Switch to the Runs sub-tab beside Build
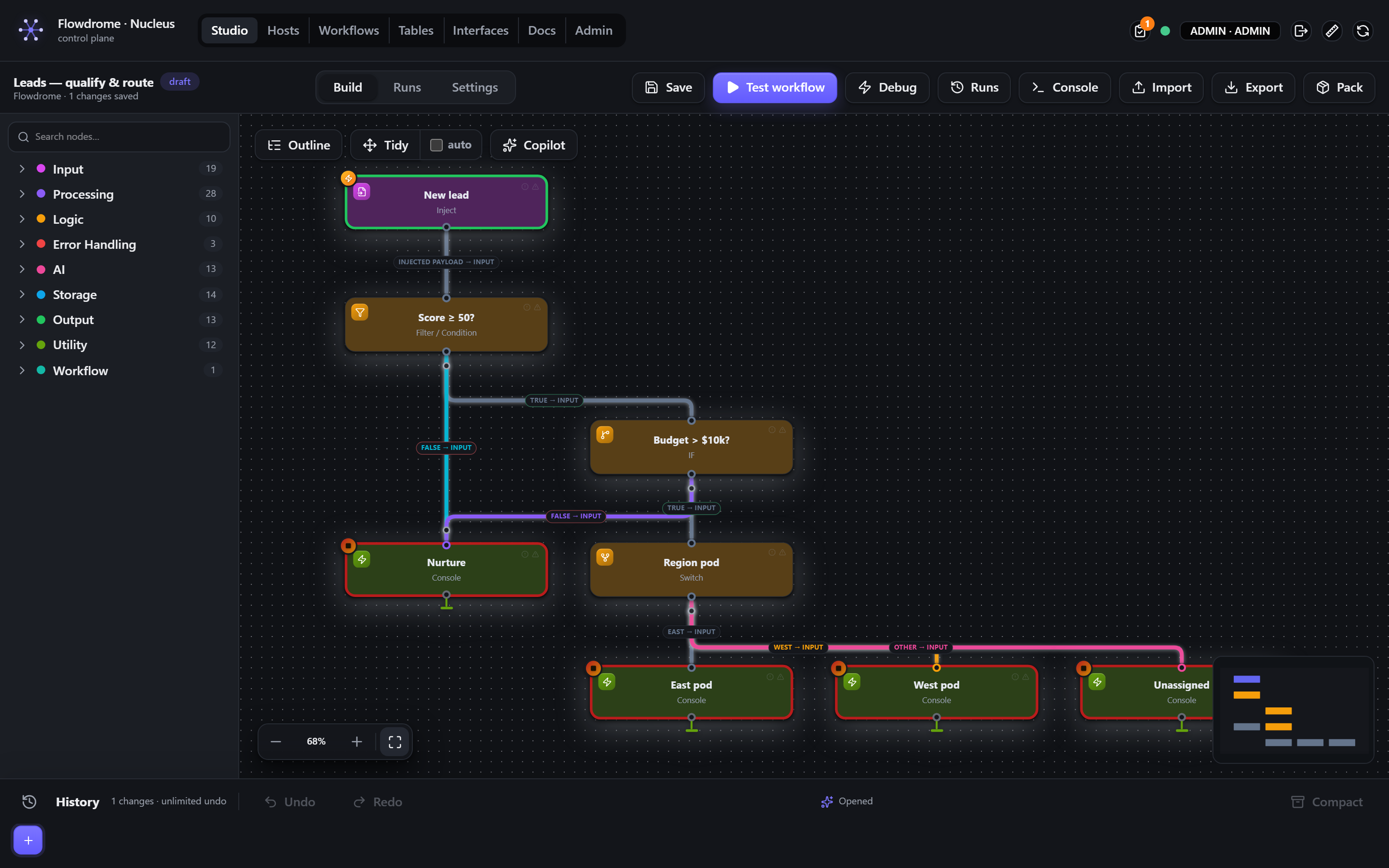Image resolution: width=1389 pixels, height=868 pixels. click(x=407, y=87)
